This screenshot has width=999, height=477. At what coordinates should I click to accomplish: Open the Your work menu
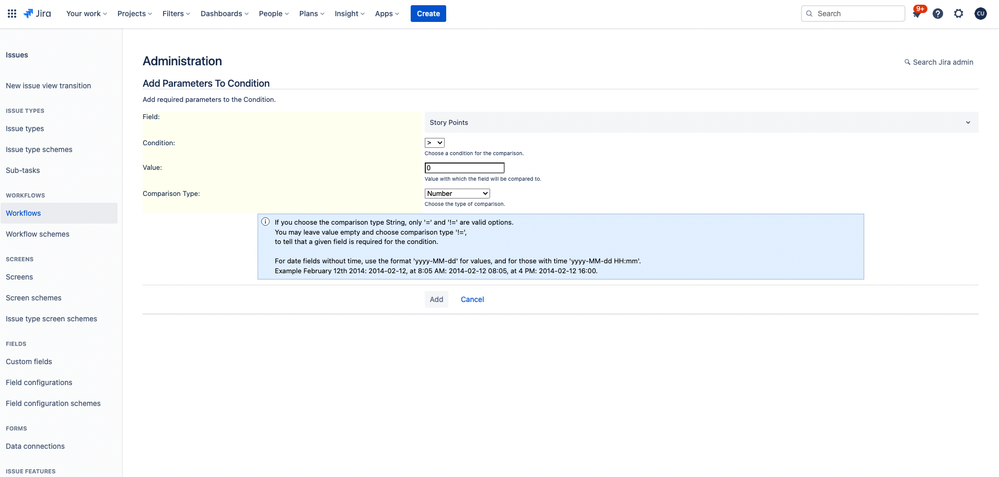[x=87, y=13]
